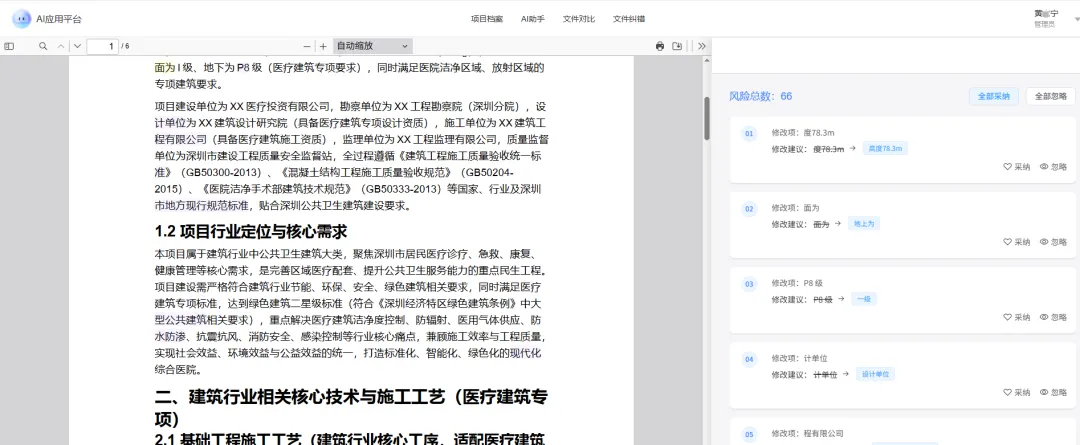Click the 设计单位 suggestion tag
This screenshot has height=445, width=1080.
(875, 374)
